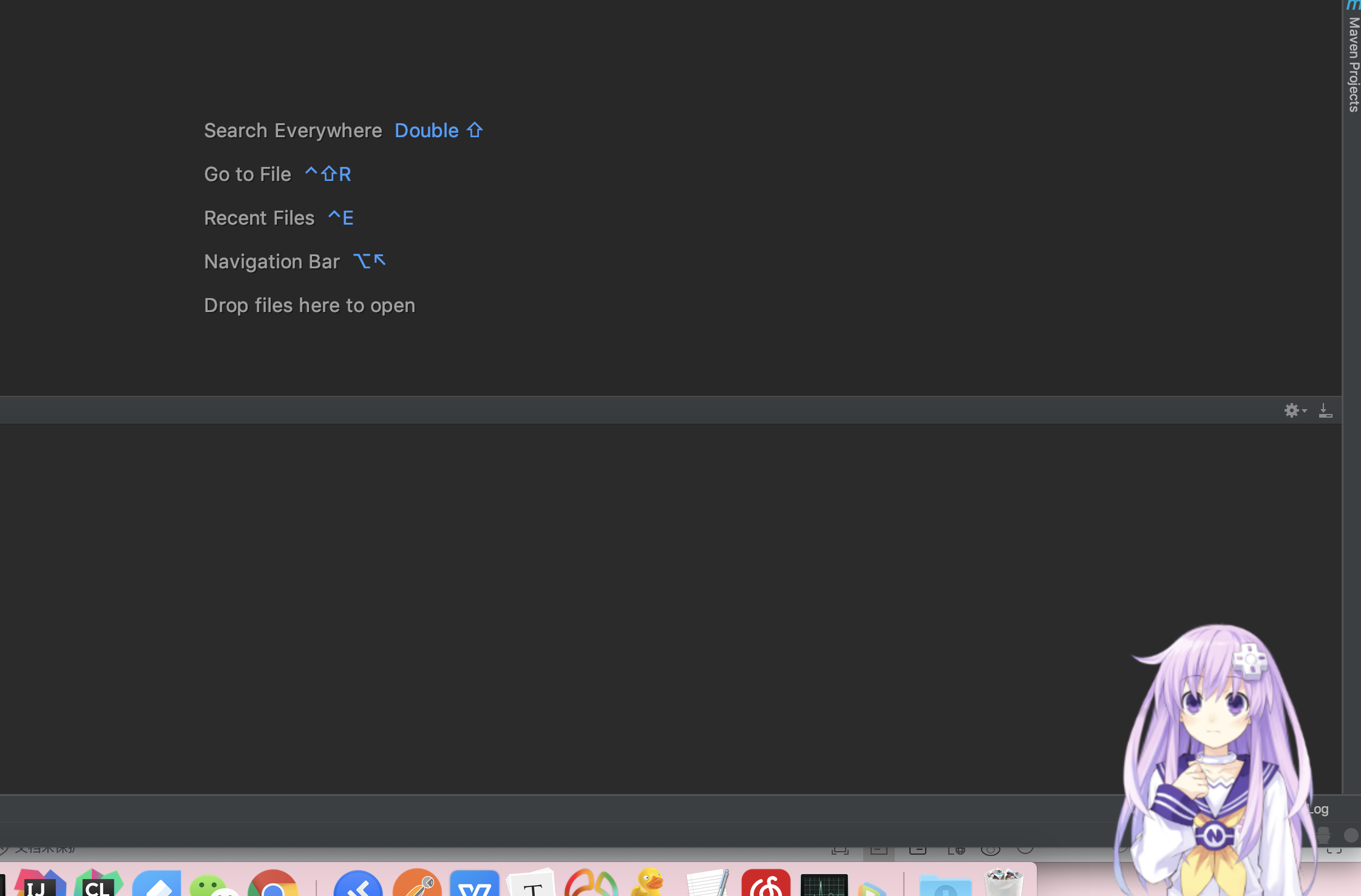Launch CLion from the dock
The image size is (1361, 896).
[x=98, y=885]
